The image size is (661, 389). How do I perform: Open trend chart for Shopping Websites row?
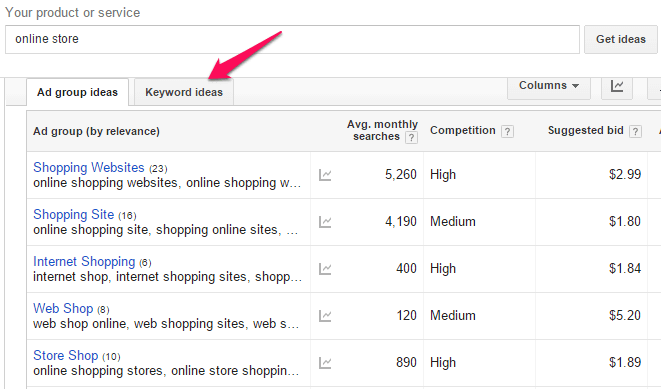tap(325, 175)
